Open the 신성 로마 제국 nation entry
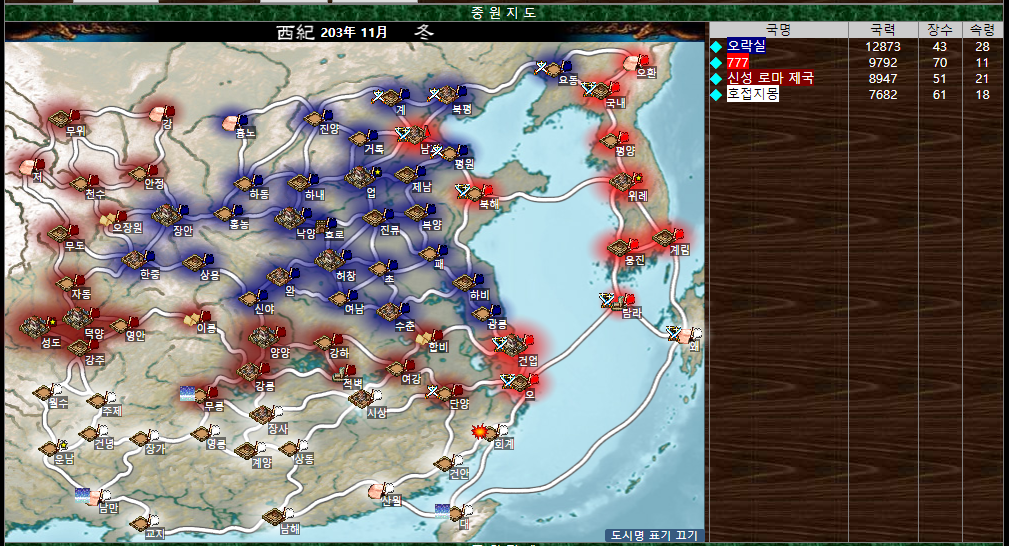The image size is (1009, 546). [770, 78]
